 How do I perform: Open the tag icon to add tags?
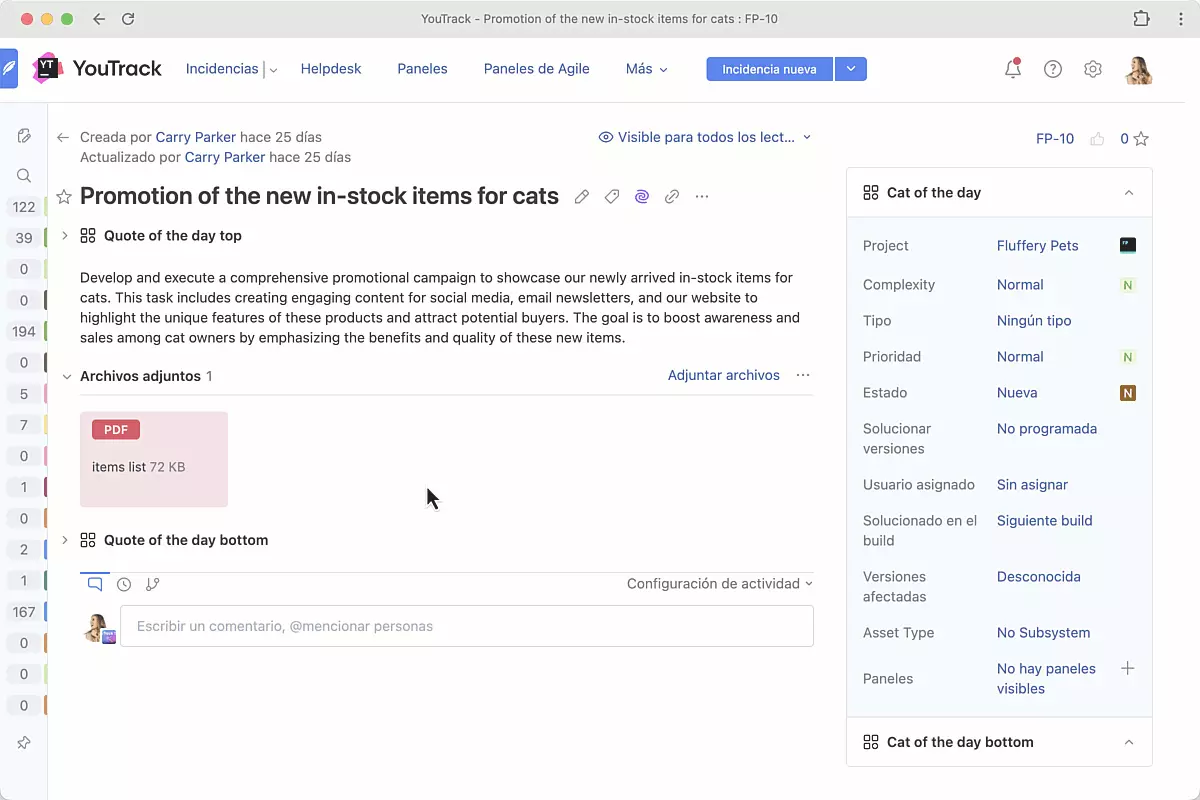(612, 197)
